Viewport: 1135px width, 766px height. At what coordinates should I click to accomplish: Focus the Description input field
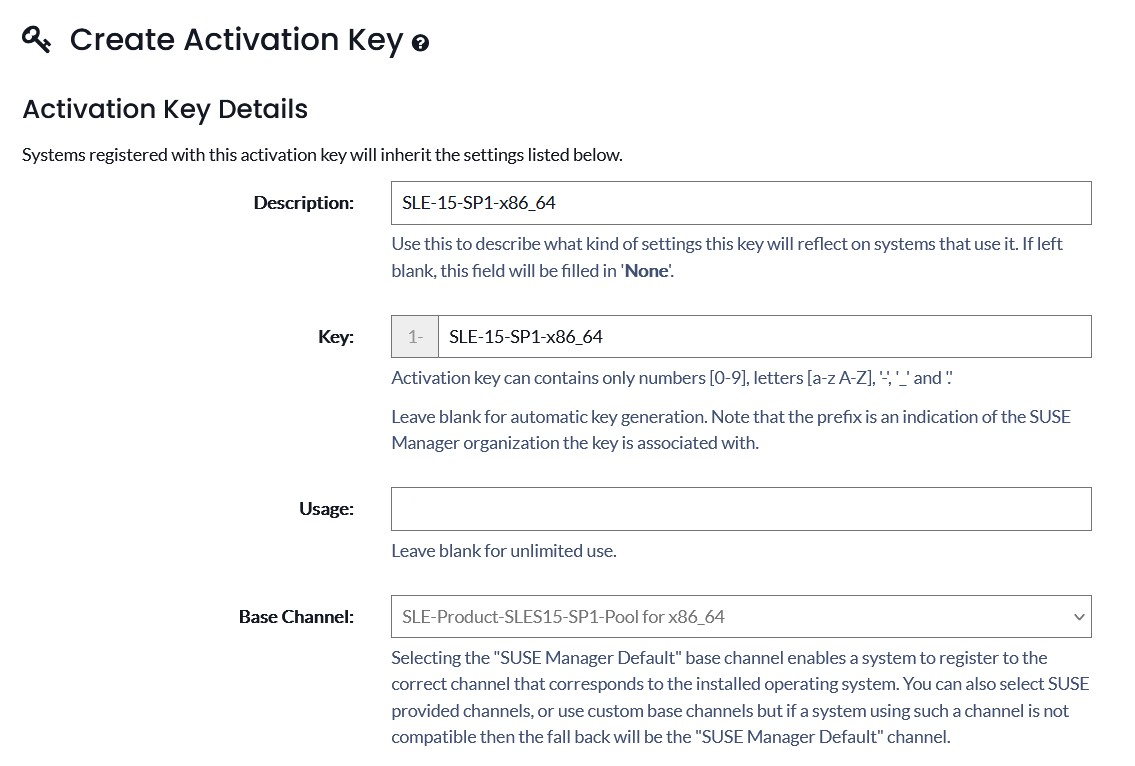tap(741, 203)
